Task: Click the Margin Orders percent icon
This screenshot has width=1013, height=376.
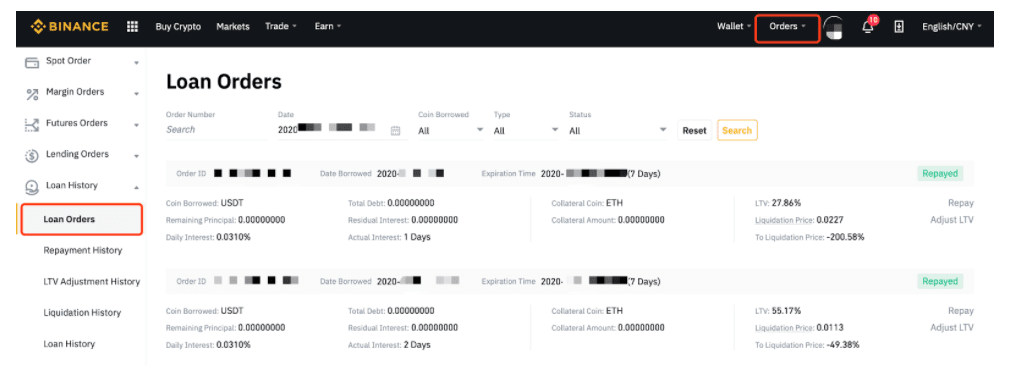Action: [x=32, y=94]
